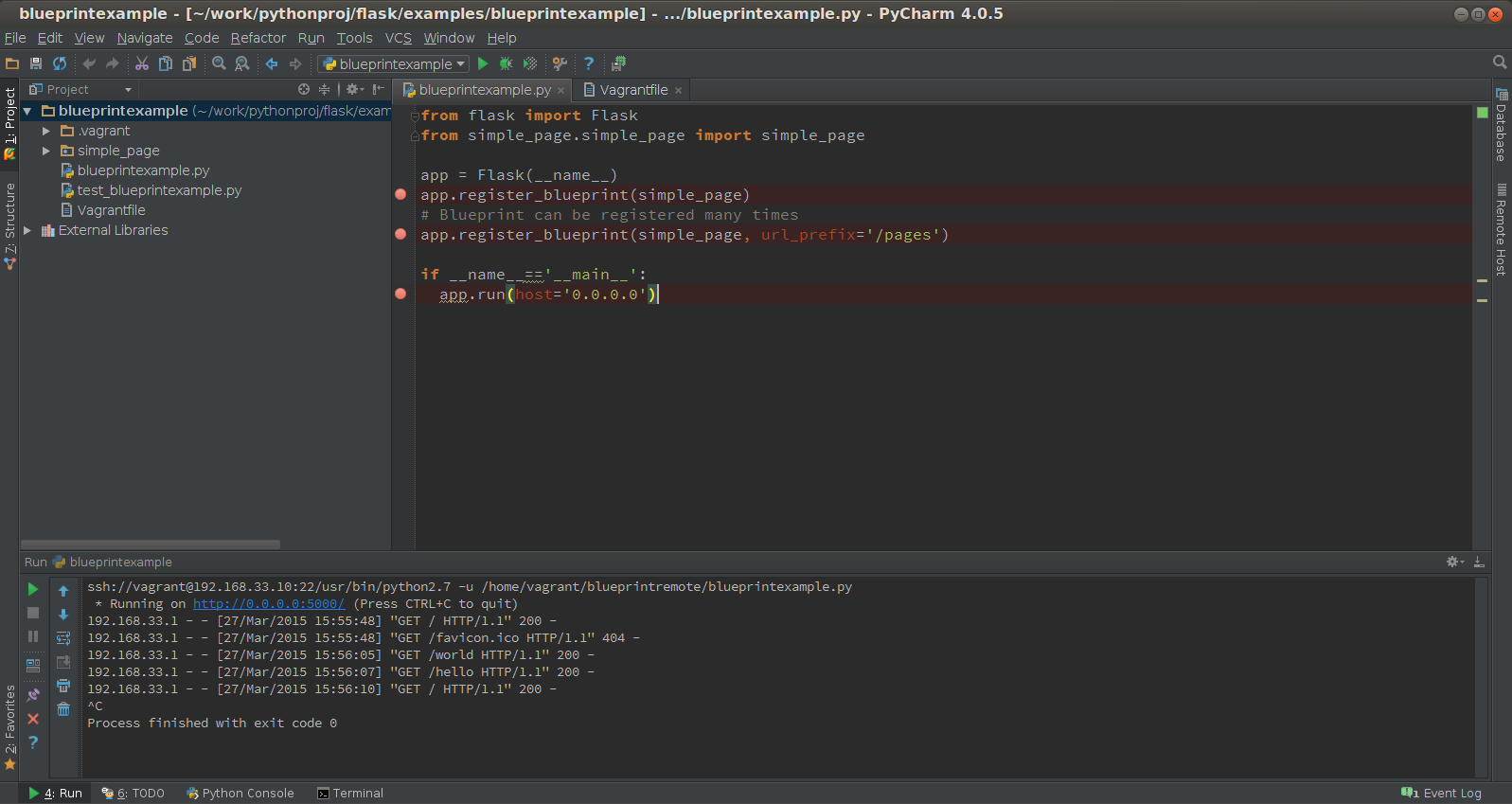1512x804 pixels.
Task: Open Help question mark in toolbar
Action: click(589, 63)
